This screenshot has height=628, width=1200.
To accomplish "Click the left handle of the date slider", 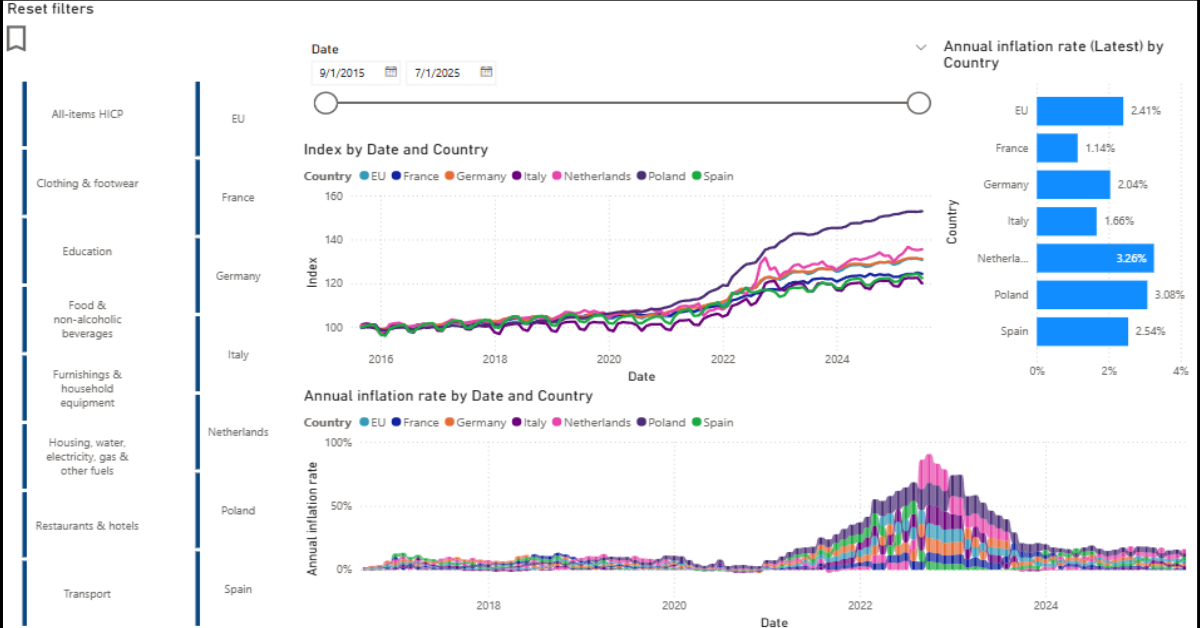I will pyautogui.click(x=326, y=103).
